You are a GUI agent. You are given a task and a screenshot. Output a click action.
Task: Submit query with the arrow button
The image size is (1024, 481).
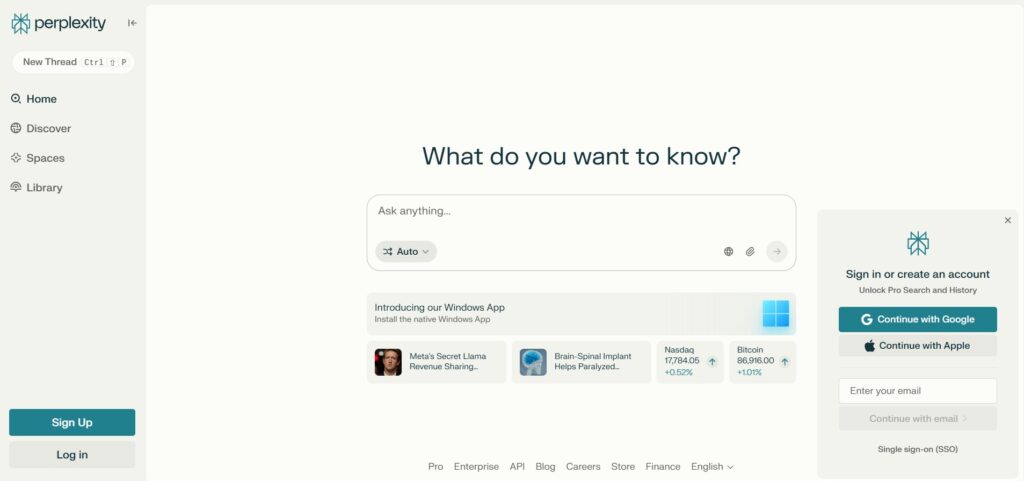pos(776,251)
